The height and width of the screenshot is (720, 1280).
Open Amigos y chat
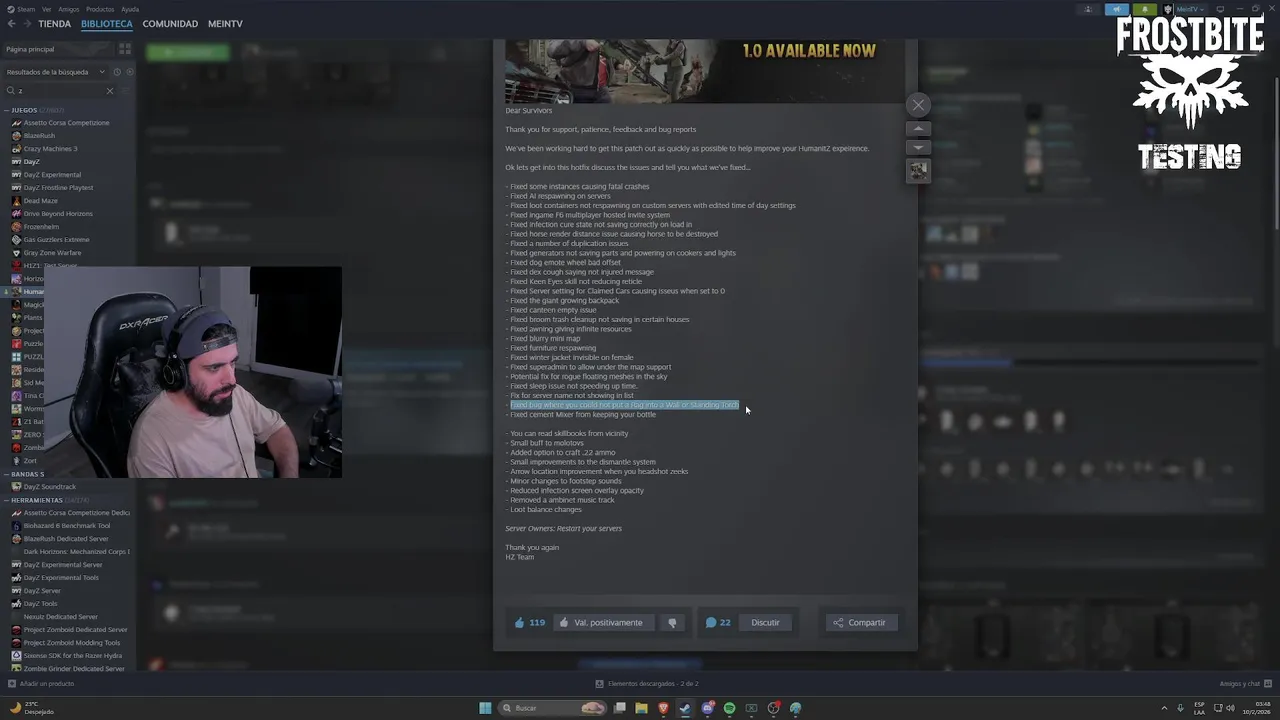tap(1244, 684)
